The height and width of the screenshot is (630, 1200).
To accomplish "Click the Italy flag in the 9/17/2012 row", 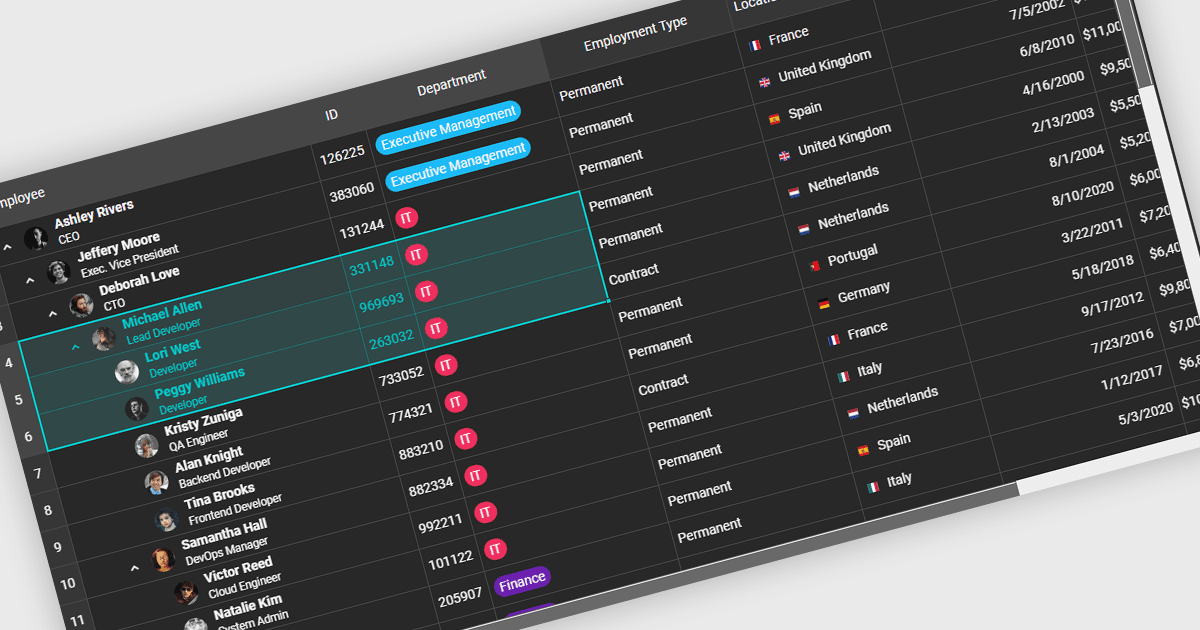I will (x=843, y=377).
